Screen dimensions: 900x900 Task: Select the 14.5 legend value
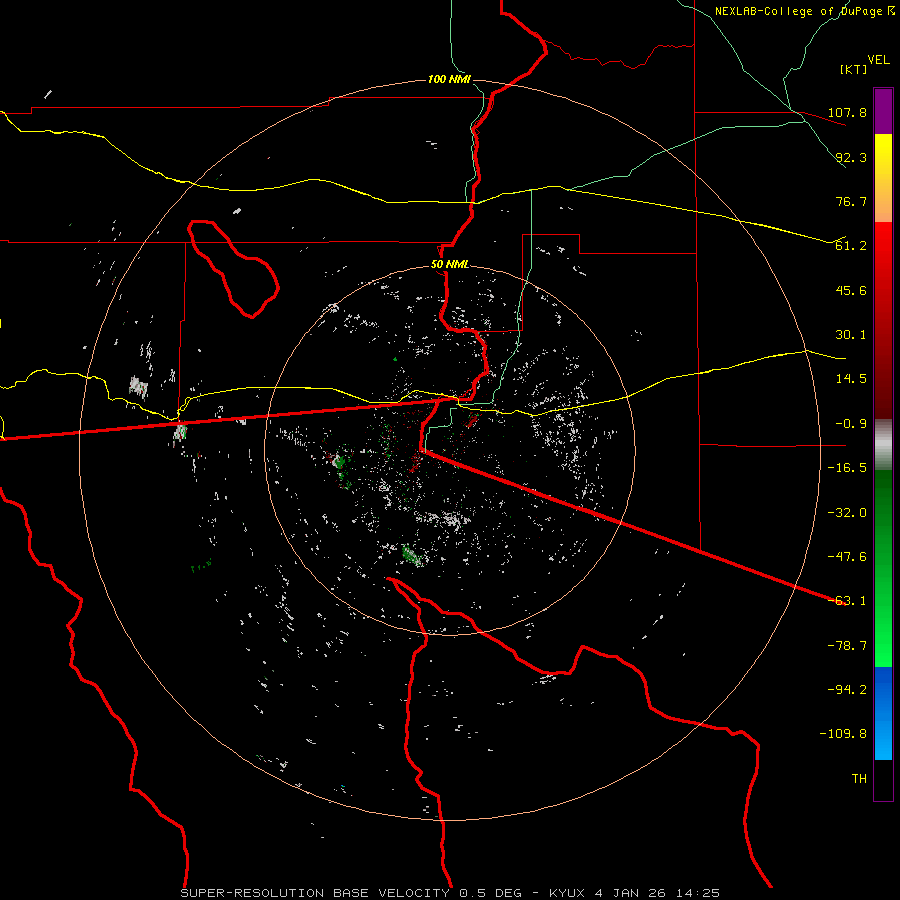pyautogui.click(x=851, y=379)
